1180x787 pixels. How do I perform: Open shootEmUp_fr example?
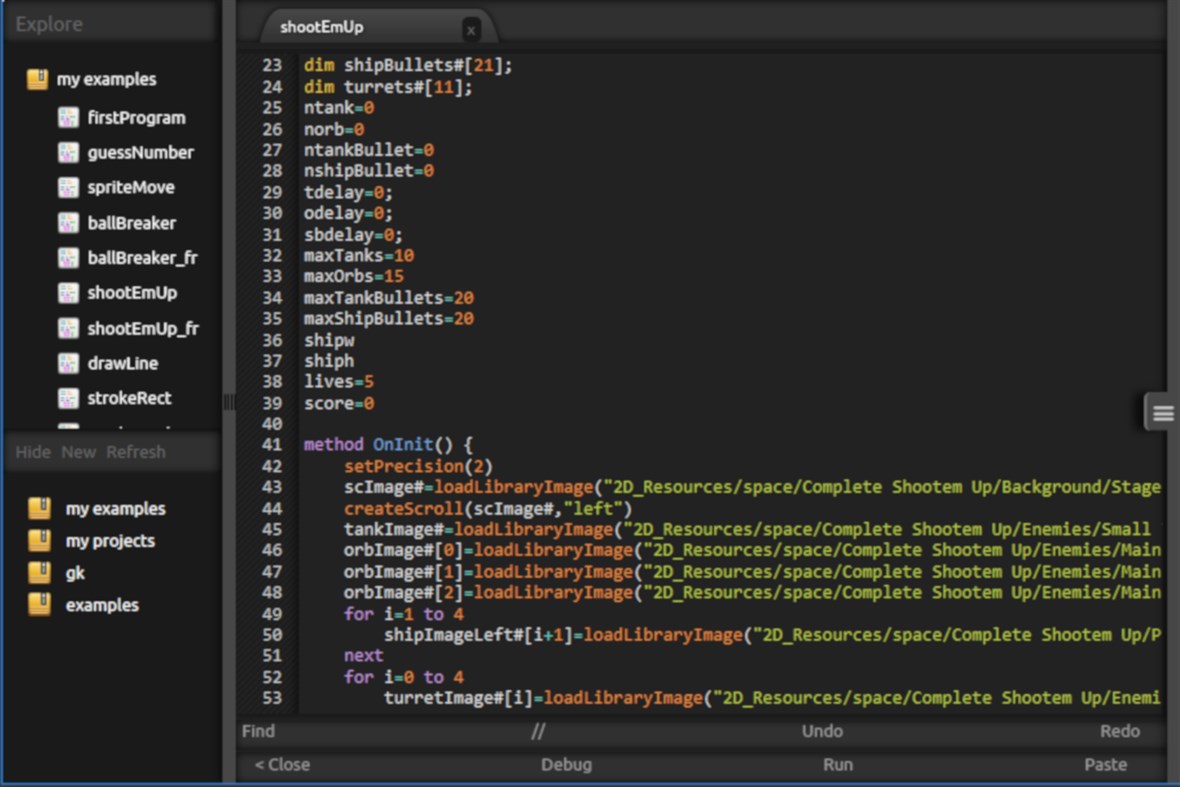tap(143, 328)
